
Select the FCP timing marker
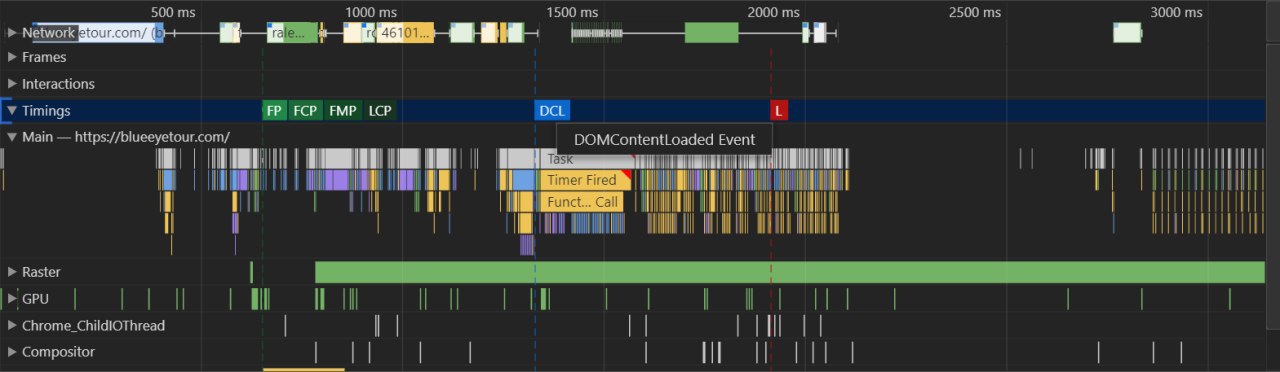click(305, 111)
